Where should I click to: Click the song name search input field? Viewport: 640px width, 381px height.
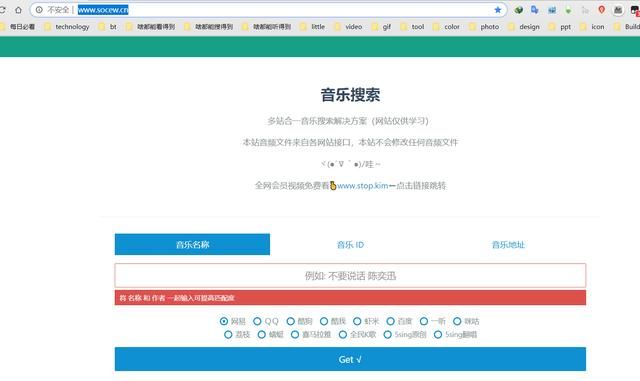coord(350,276)
